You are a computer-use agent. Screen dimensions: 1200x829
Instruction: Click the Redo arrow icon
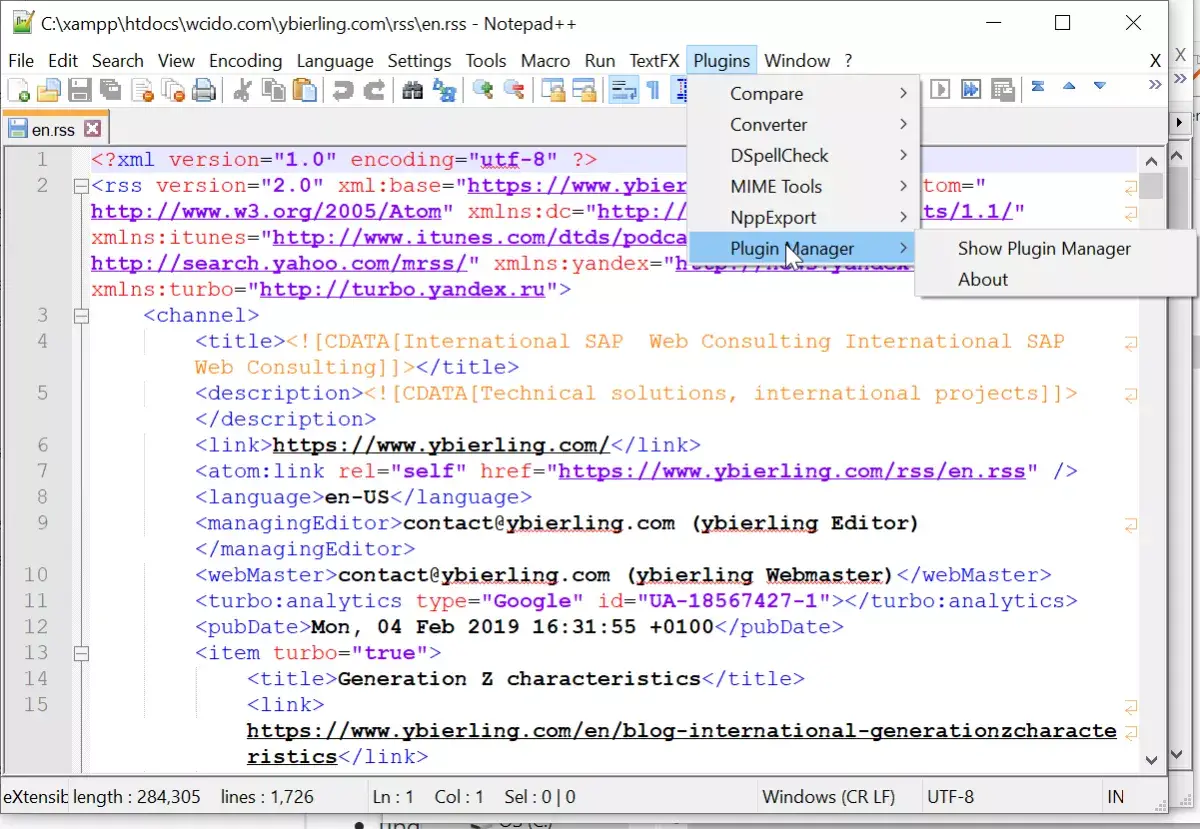[374, 91]
